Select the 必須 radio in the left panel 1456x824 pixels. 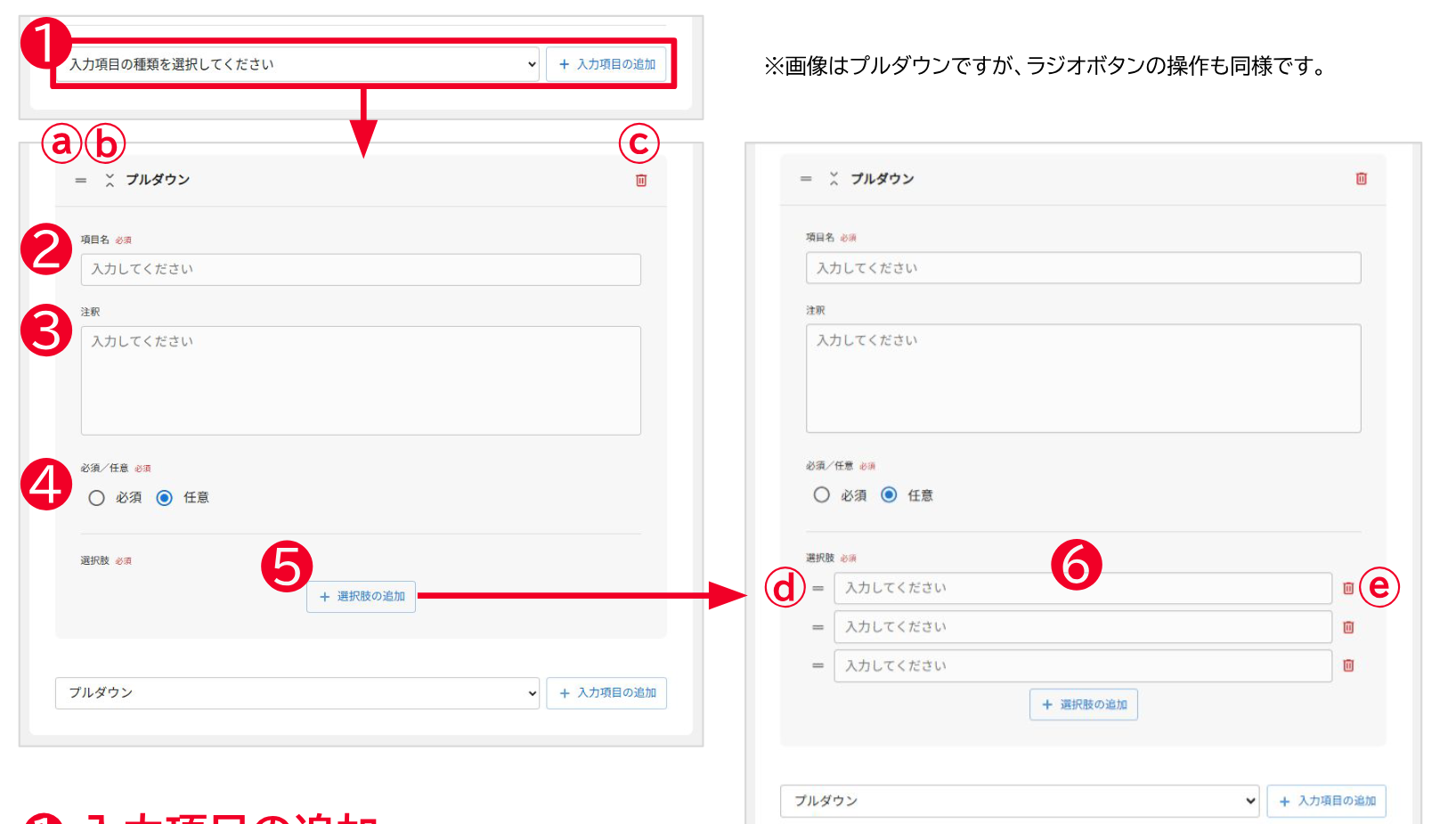pyautogui.click(x=96, y=498)
